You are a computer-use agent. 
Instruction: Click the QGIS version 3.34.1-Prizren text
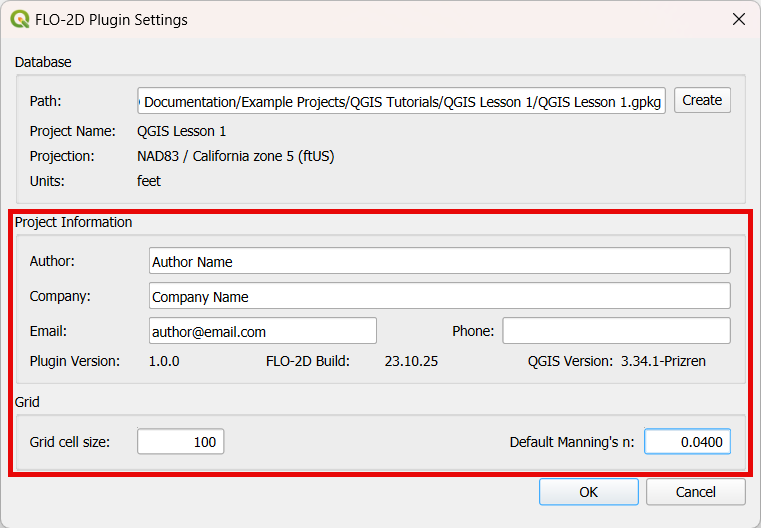tap(663, 361)
